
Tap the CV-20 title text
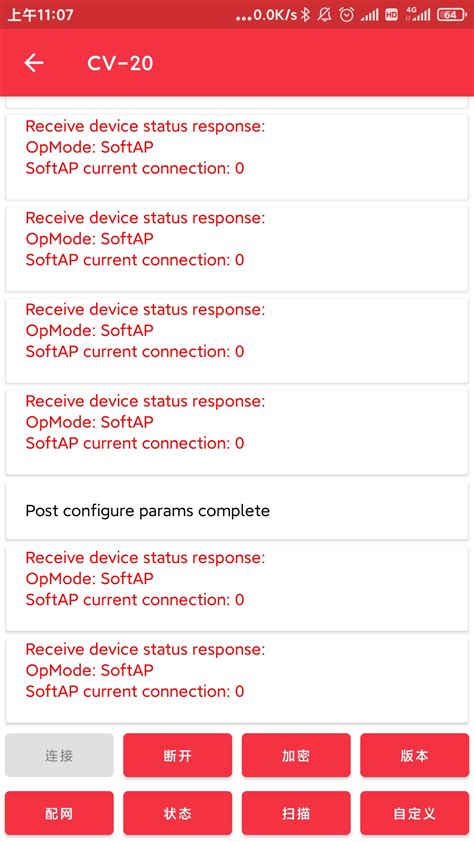pos(120,63)
